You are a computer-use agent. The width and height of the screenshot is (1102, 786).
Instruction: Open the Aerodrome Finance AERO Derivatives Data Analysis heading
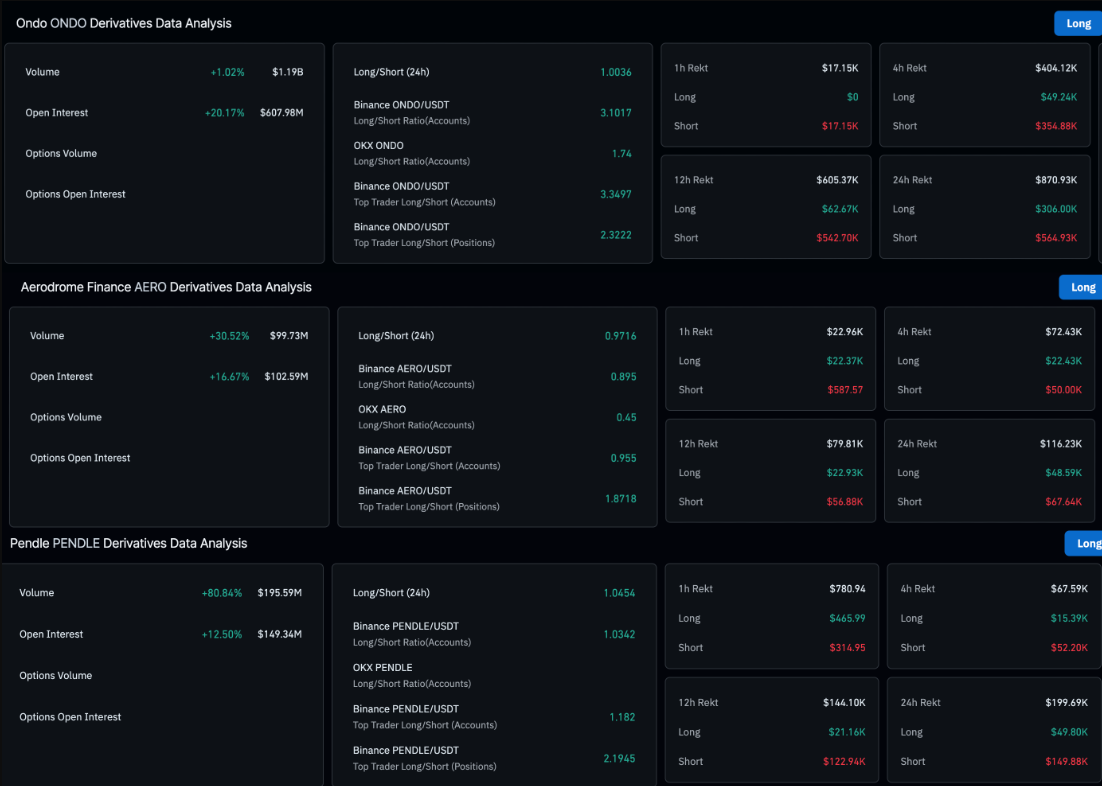(166, 287)
